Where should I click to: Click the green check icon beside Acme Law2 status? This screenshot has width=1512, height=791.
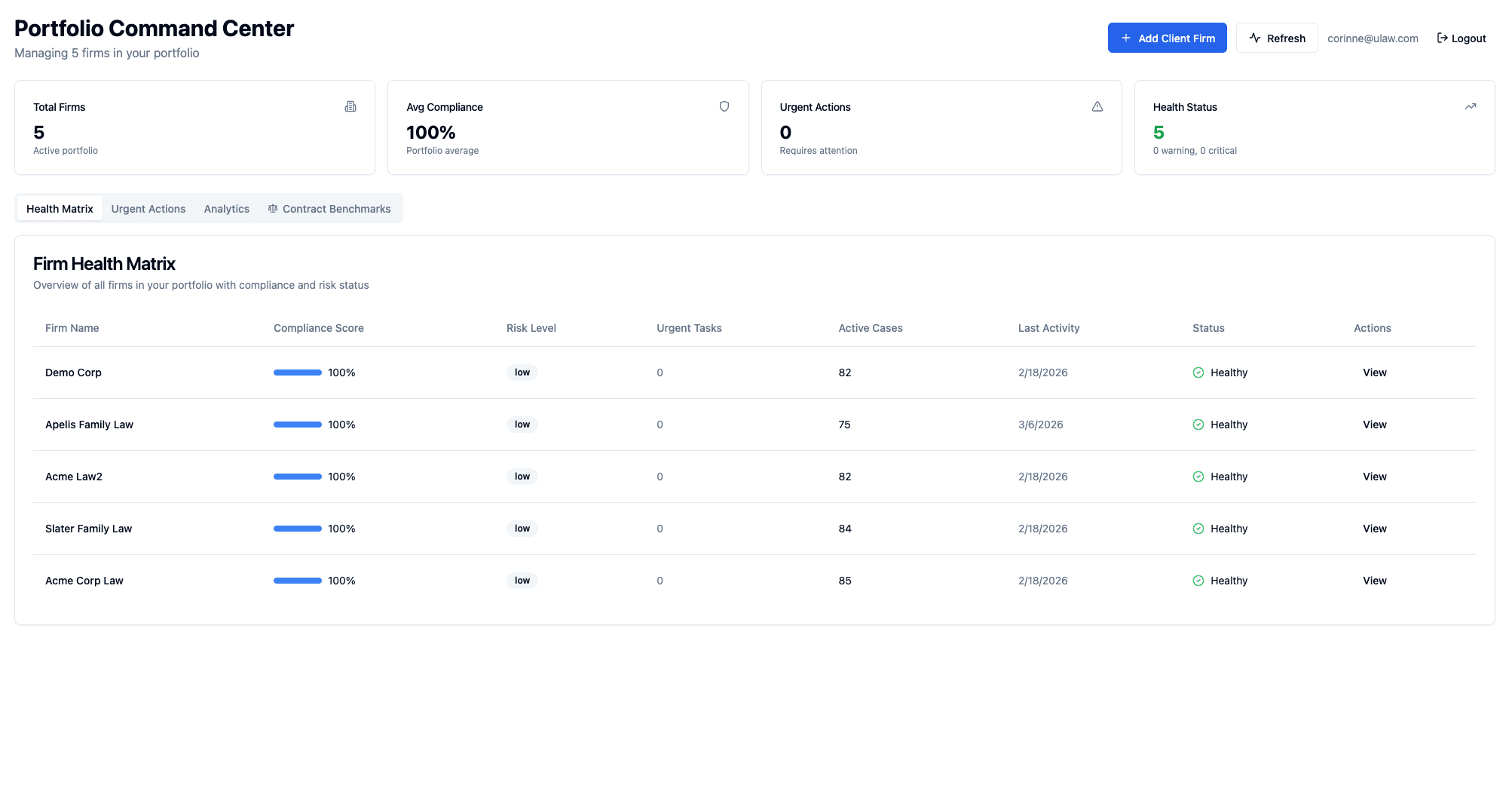pyautogui.click(x=1198, y=477)
